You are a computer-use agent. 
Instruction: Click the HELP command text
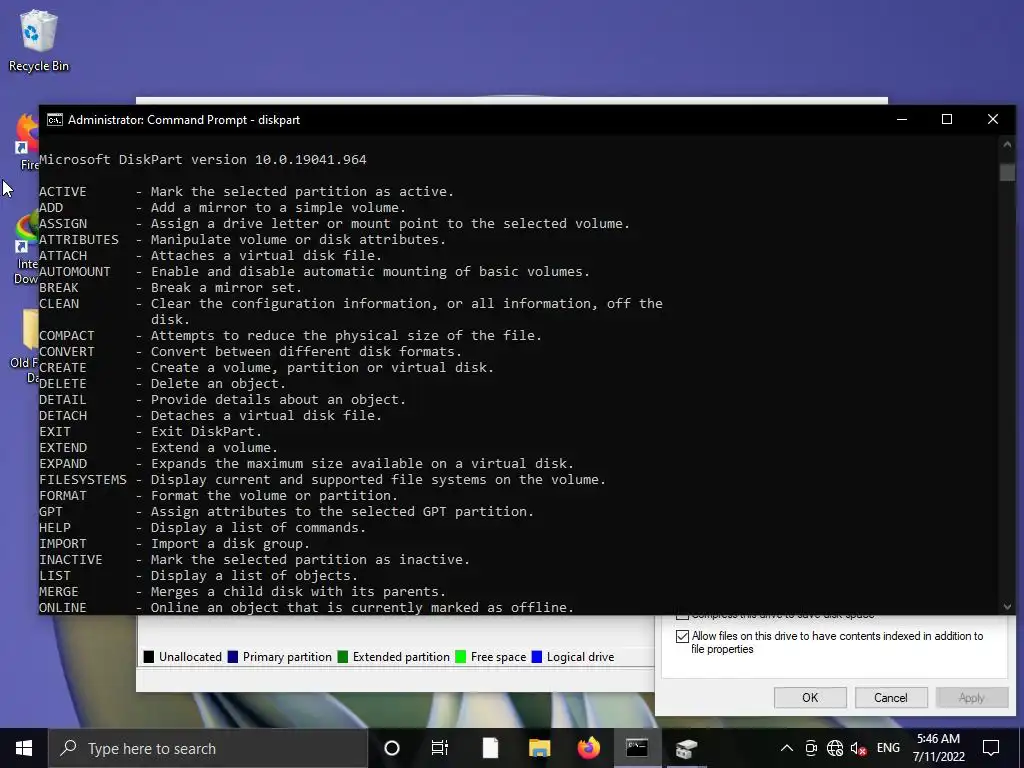55,528
